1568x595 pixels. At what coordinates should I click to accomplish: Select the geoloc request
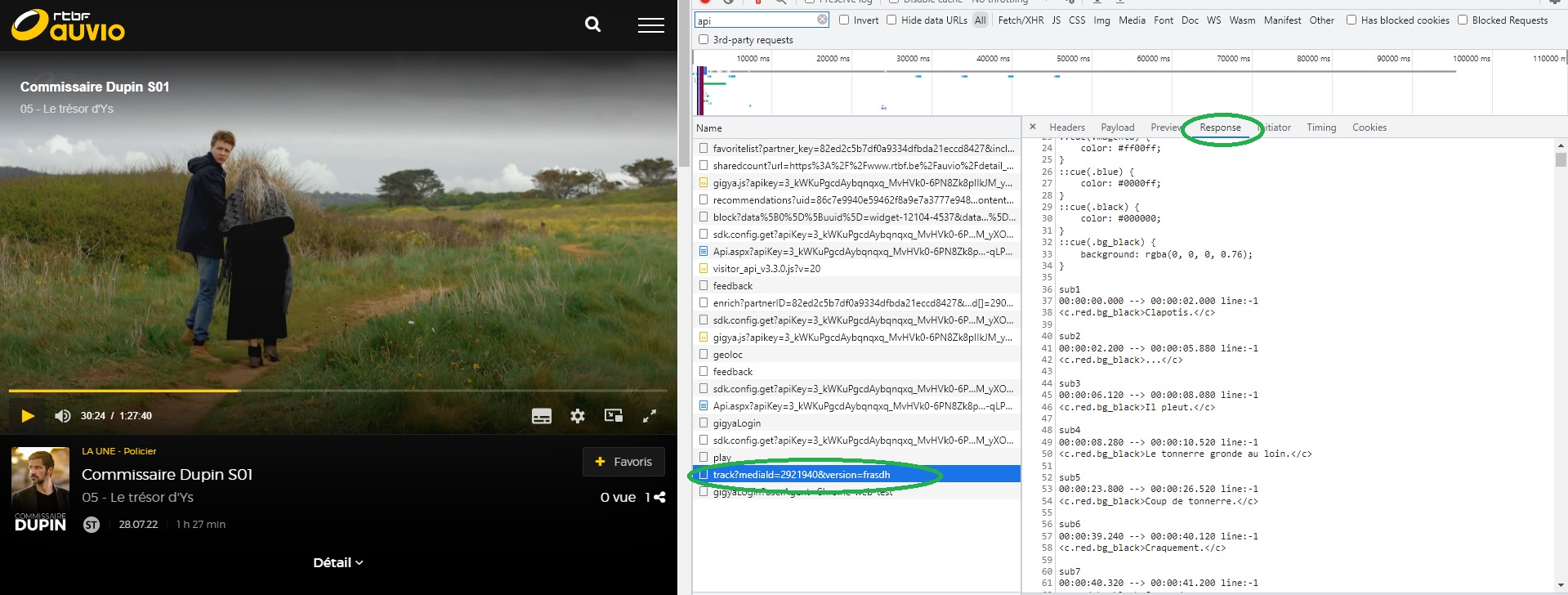point(856,355)
